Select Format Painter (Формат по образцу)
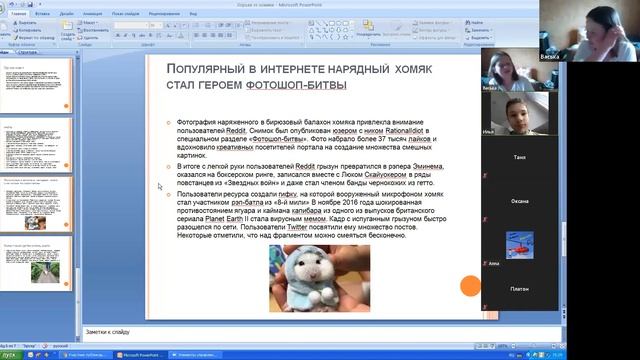The height and width of the screenshot is (360, 640). (34, 38)
